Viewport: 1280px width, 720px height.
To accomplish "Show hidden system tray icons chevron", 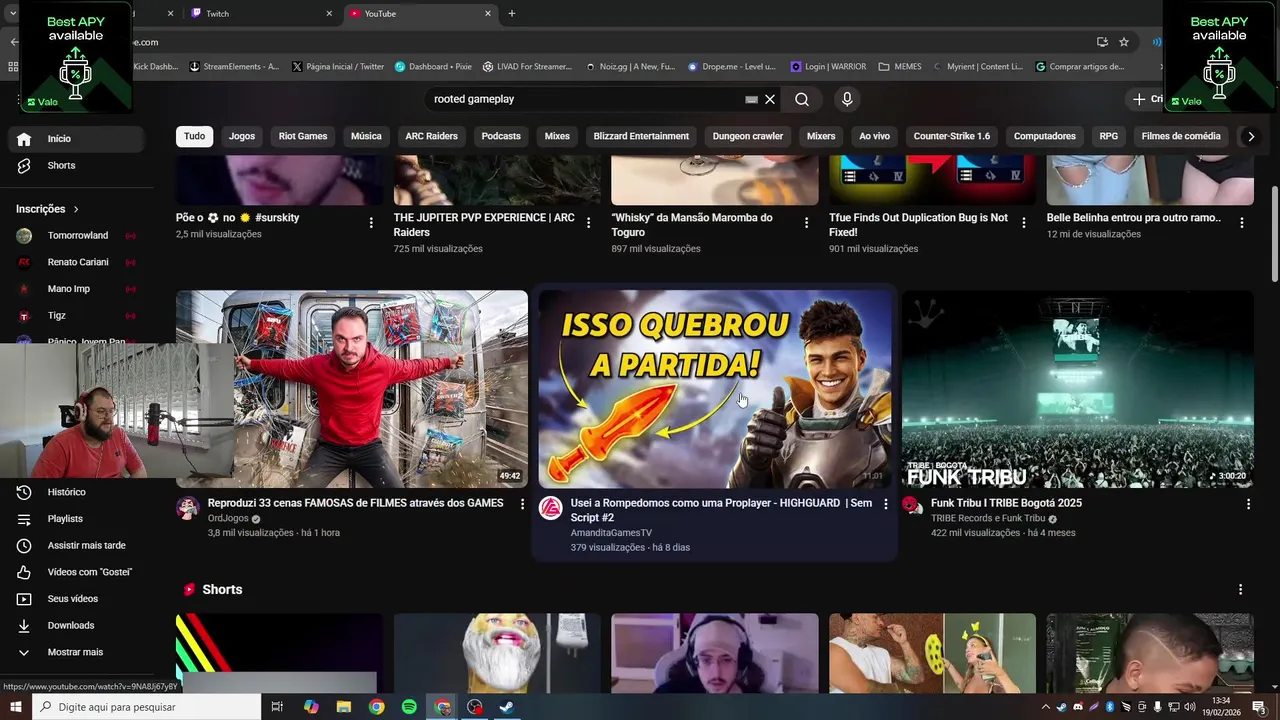I will tap(1046, 707).
